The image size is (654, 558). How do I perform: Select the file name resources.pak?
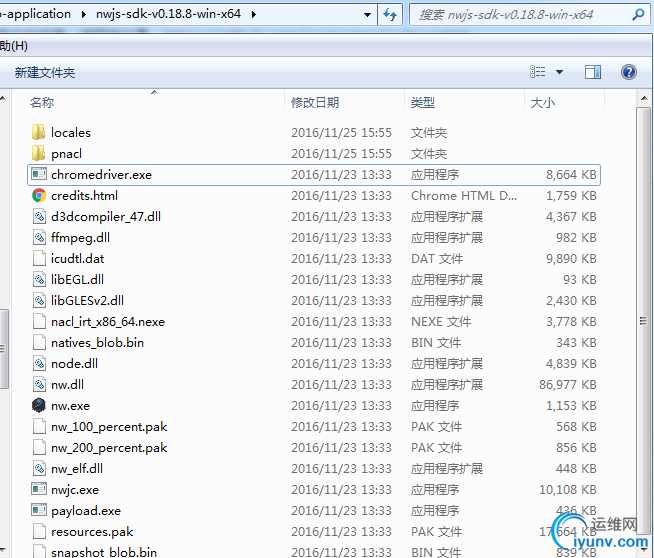(x=92, y=532)
